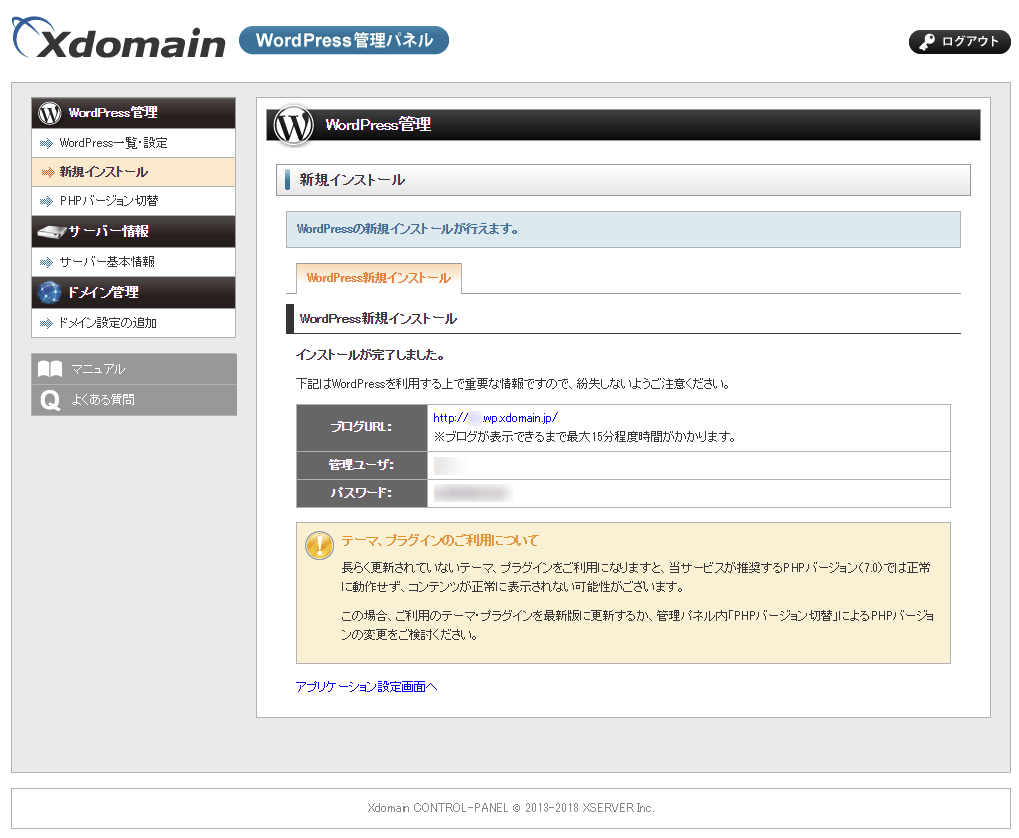
Task: Click the server icon beside サーバー情報
Action: [50, 232]
